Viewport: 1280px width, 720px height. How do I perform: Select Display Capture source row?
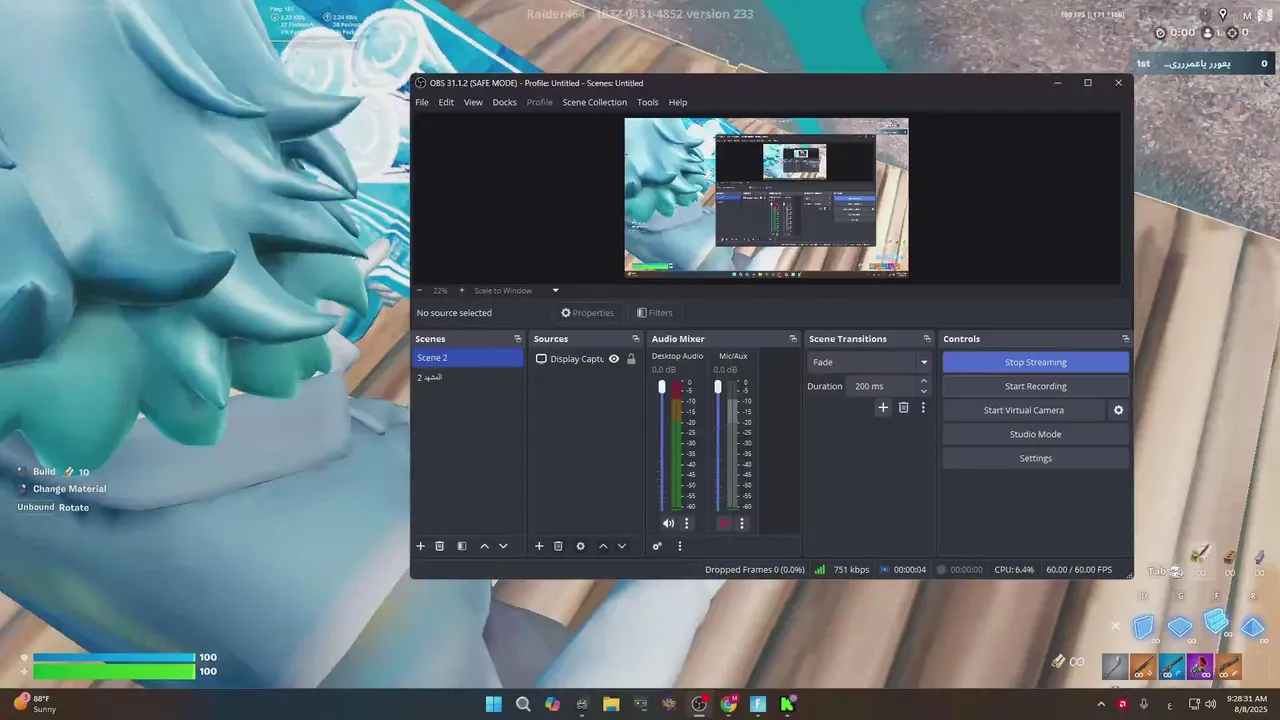click(x=586, y=359)
